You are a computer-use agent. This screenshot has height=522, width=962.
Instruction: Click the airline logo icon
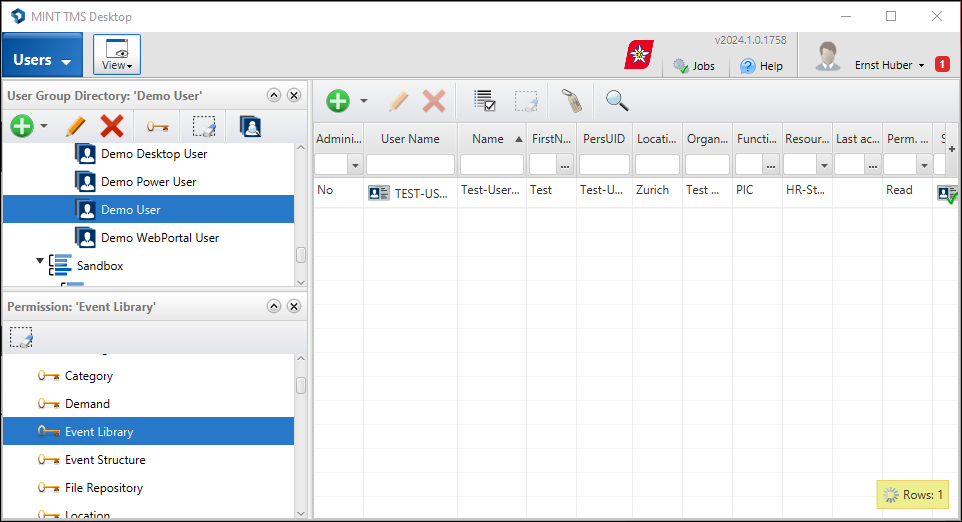click(x=639, y=55)
